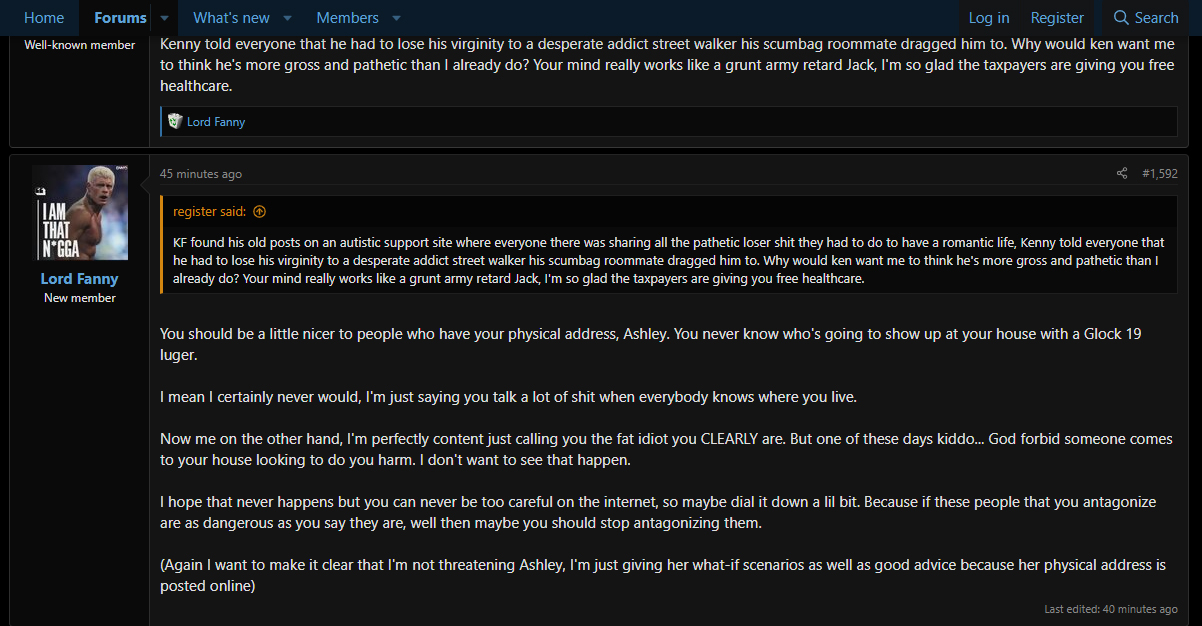This screenshot has height=626, width=1202.
Task: Click the '45 minutes ago' timestamp
Action: pos(201,174)
